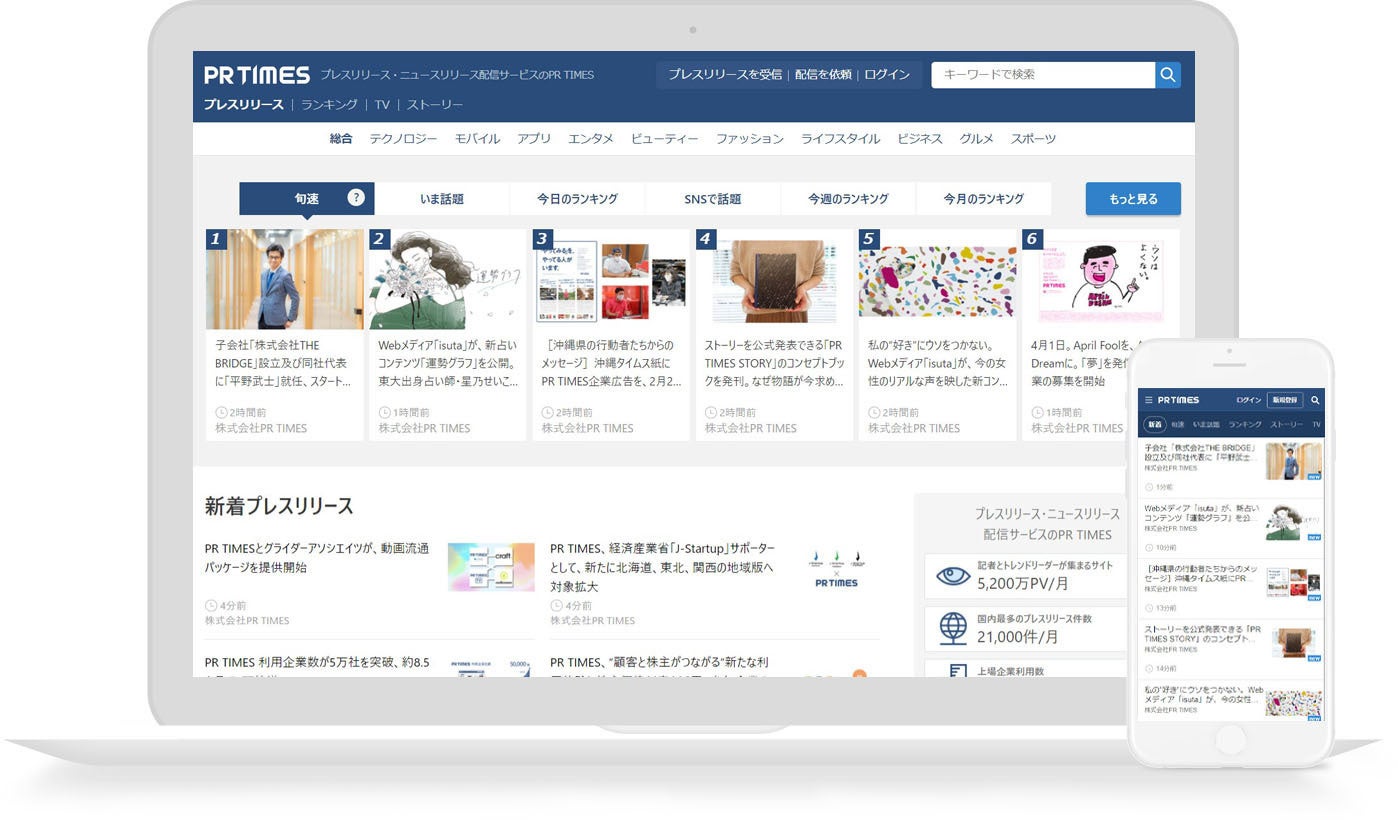The height and width of the screenshot is (820, 1398).
Task: Select the テクノロジー category
Action: (403, 139)
